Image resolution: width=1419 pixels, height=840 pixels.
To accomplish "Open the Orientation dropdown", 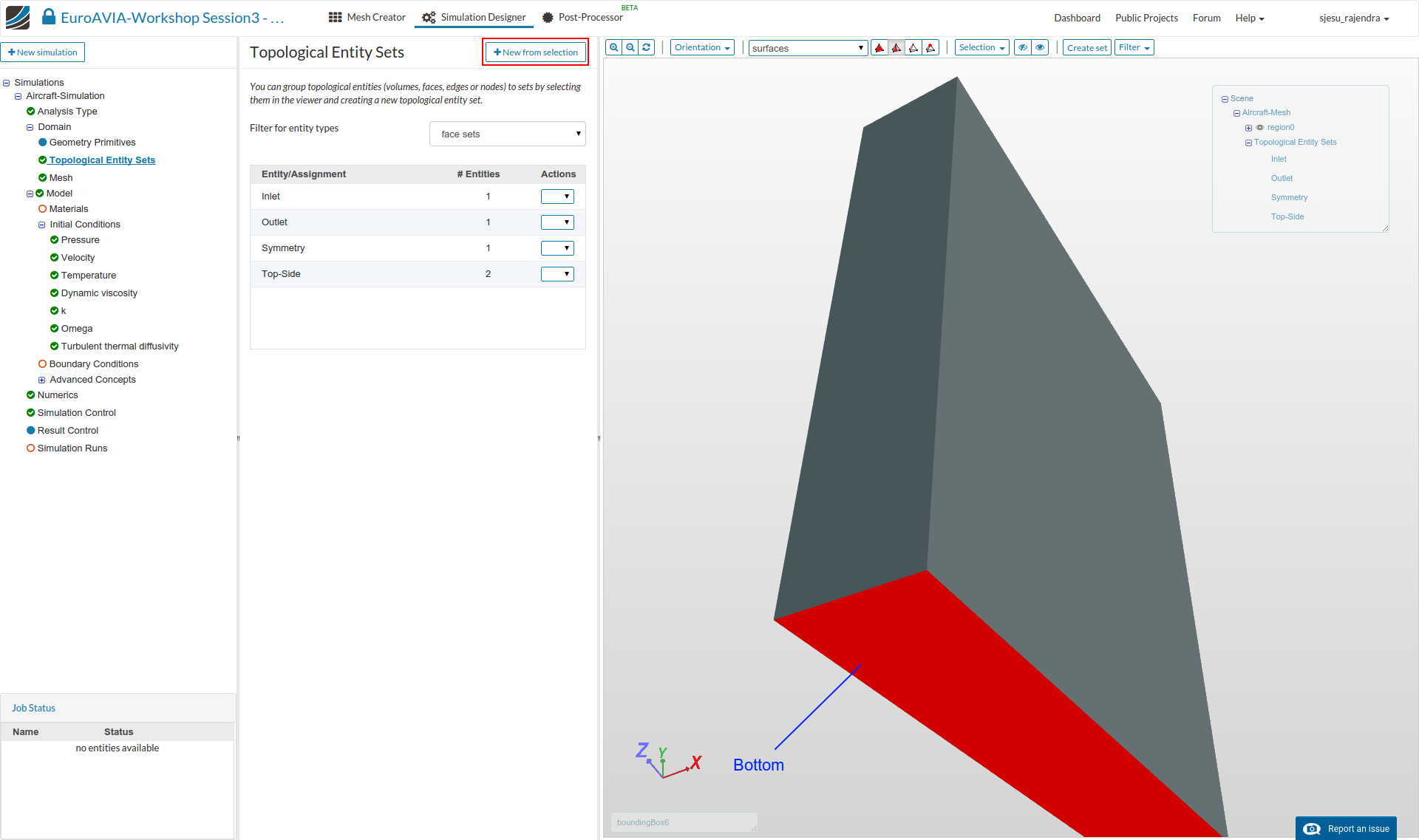I will point(702,47).
